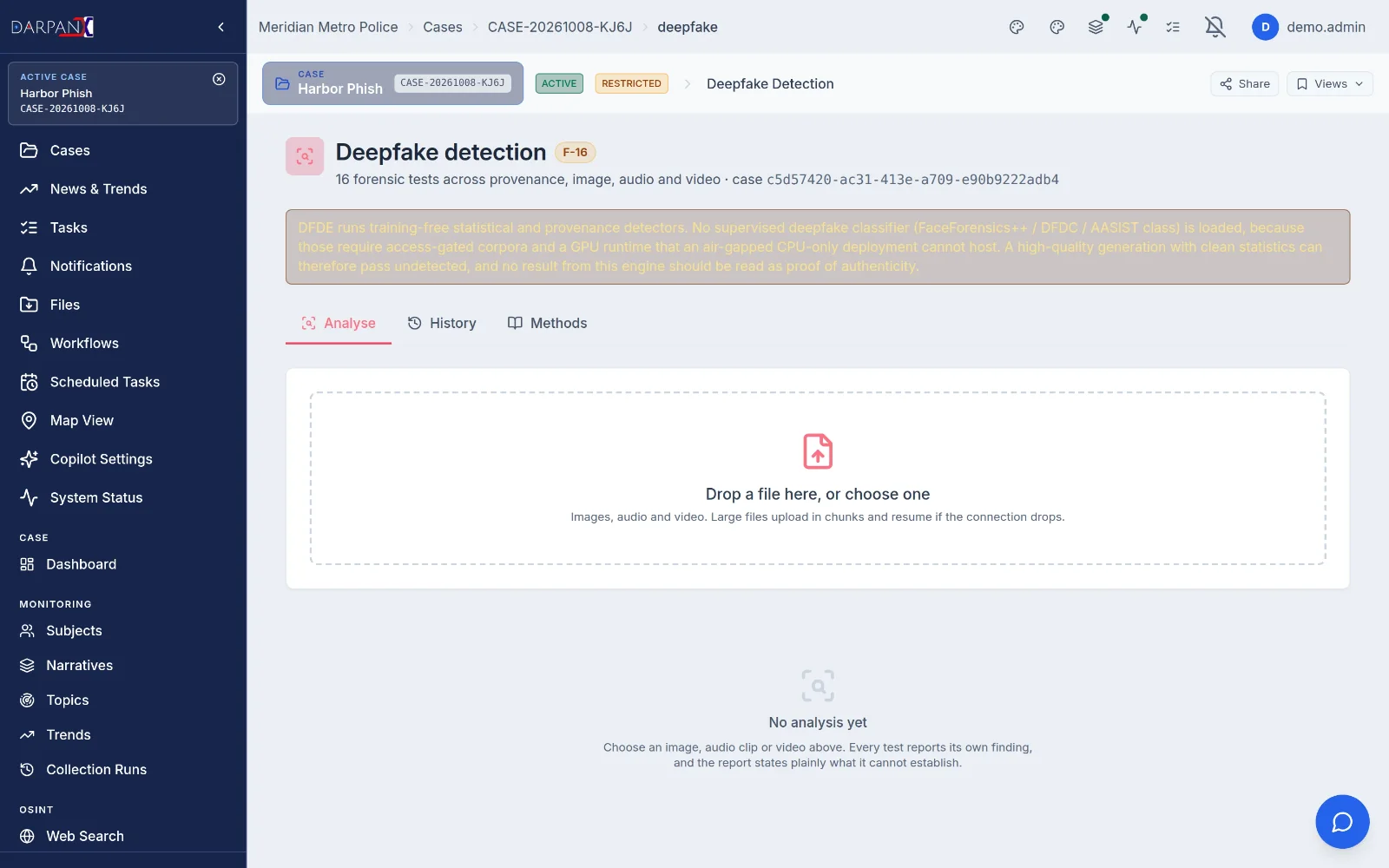Click the CASE-20261008-KJ6J breadcrumb
Image resolution: width=1389 pixels, height=868 pixels.
560,27
